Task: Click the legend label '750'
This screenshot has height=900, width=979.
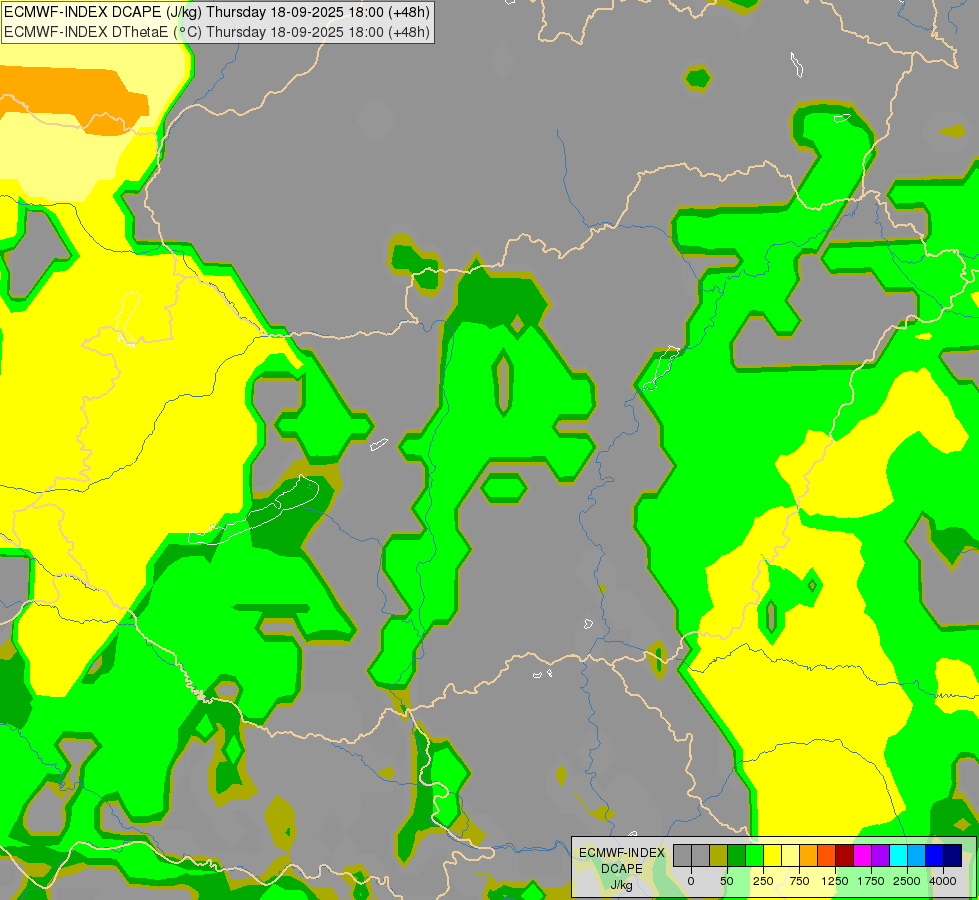Action: [x=799, y=881]
